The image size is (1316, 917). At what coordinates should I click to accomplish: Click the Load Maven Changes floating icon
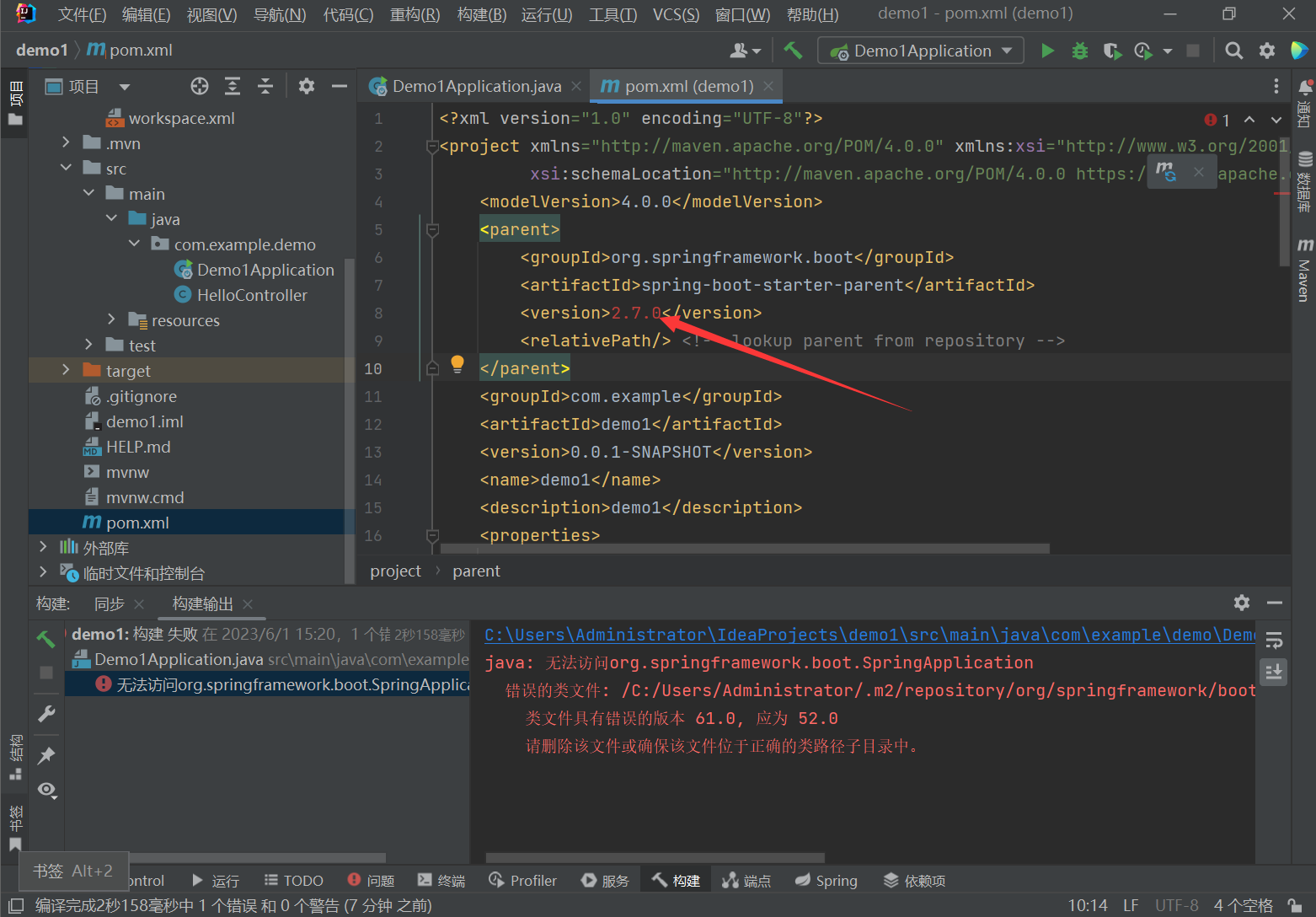1166,173
